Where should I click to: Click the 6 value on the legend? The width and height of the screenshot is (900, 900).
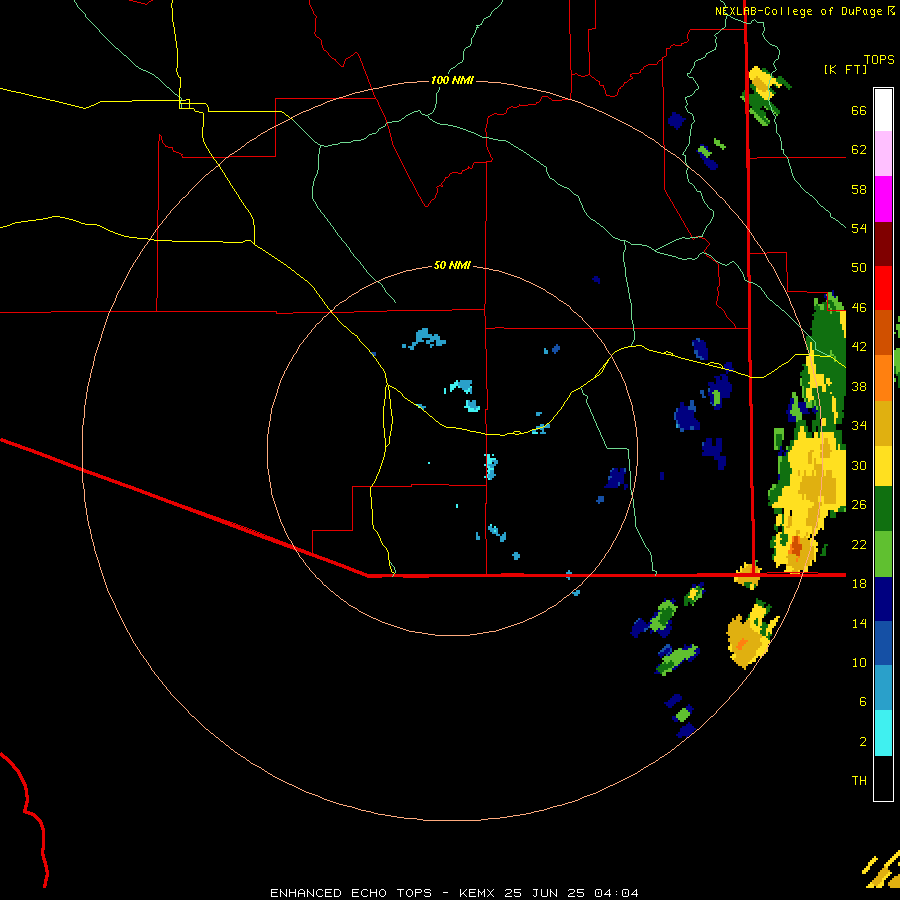click(x=863, y=701)
